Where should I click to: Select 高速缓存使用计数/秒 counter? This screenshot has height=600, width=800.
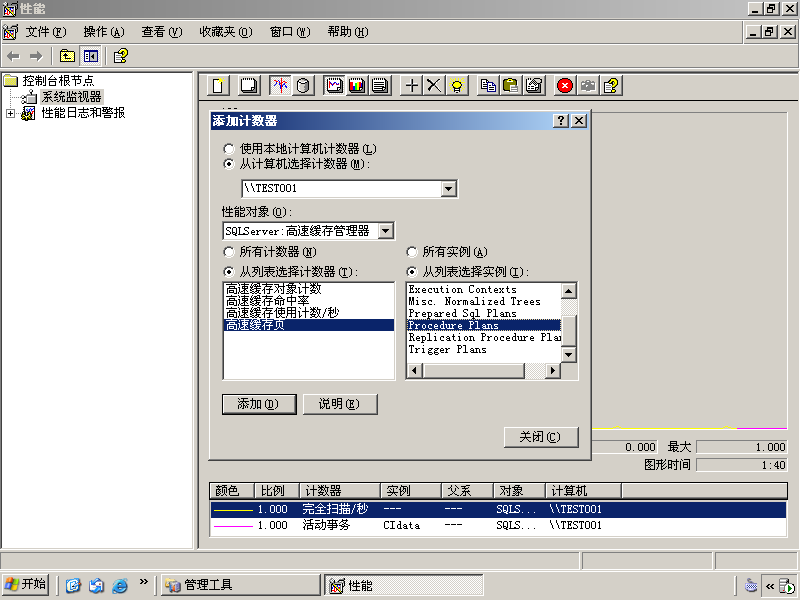click(309, 313)
